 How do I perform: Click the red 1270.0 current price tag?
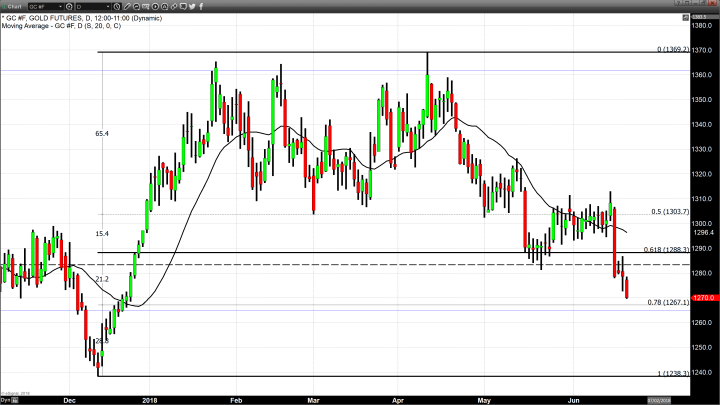click(703, 297)
